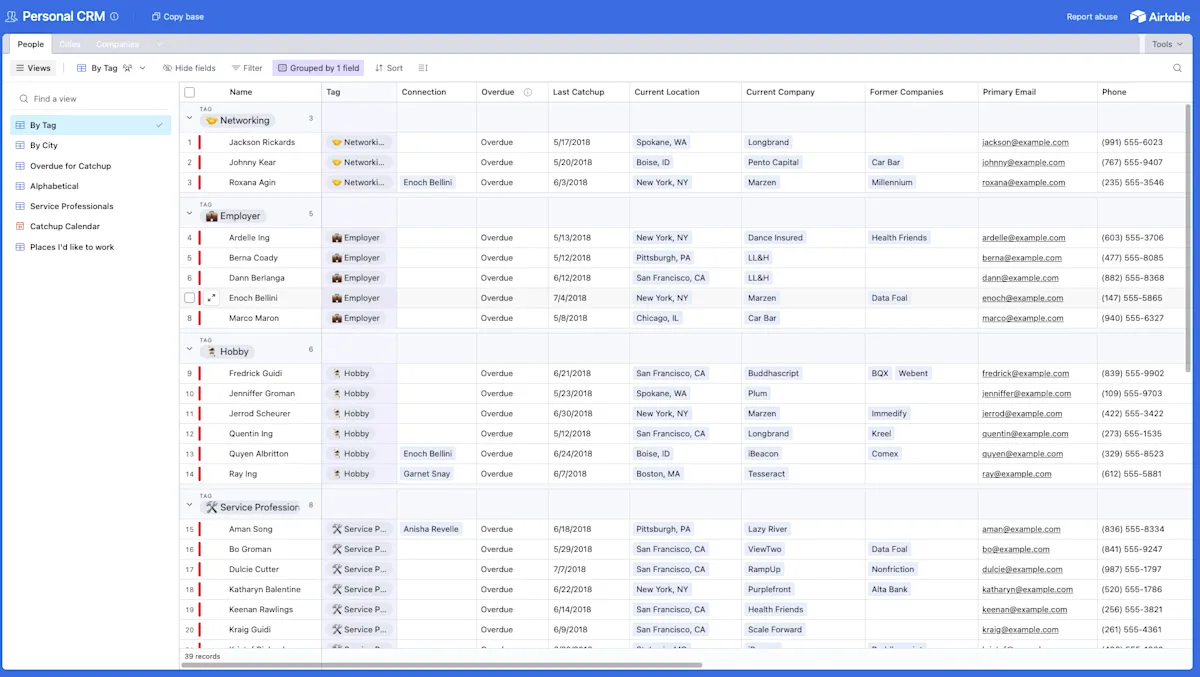Toggle the Views sidebar button
Screen dimensions: 1200x677
[33, 68]
